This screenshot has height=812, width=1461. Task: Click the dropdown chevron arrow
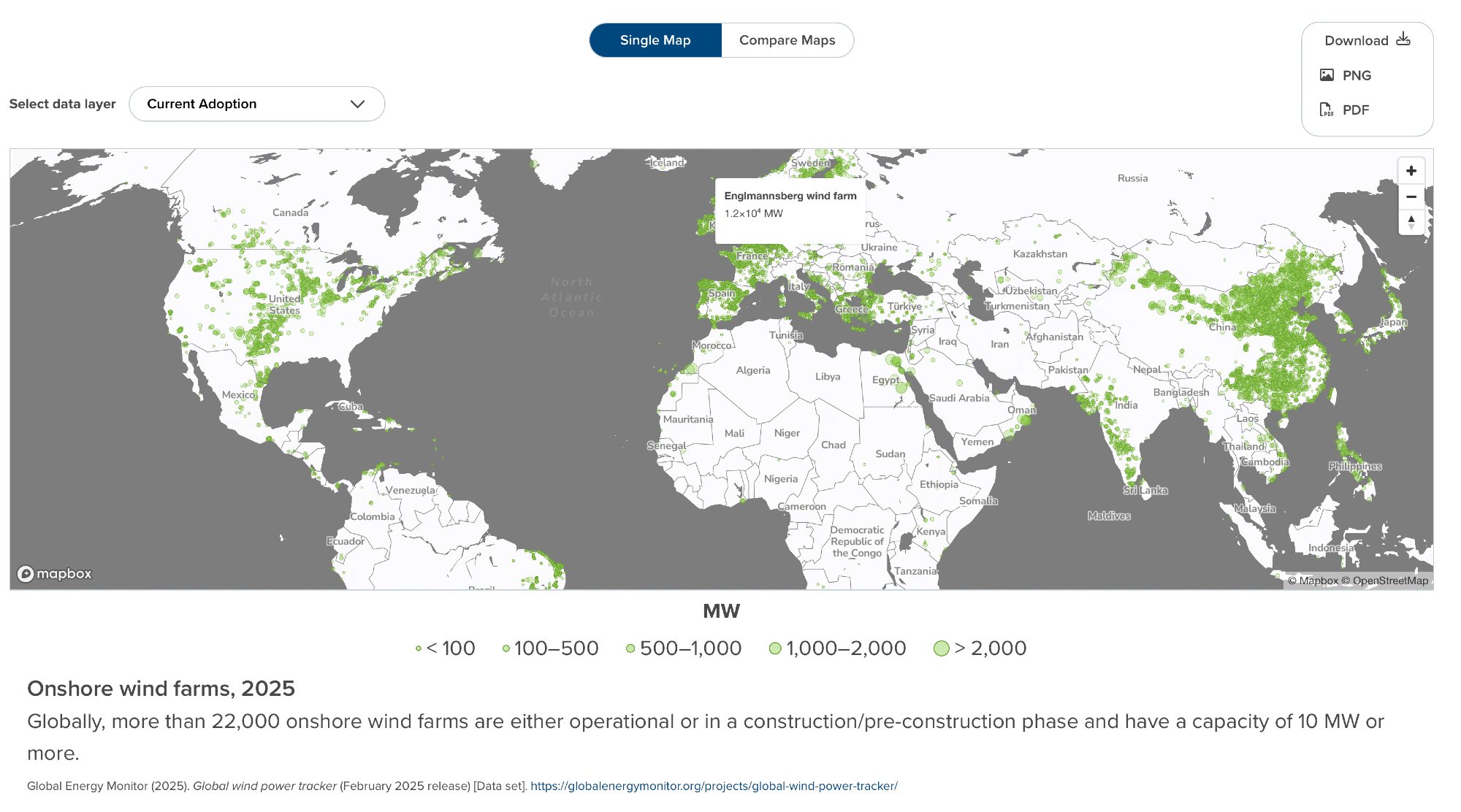coord(357,104)
